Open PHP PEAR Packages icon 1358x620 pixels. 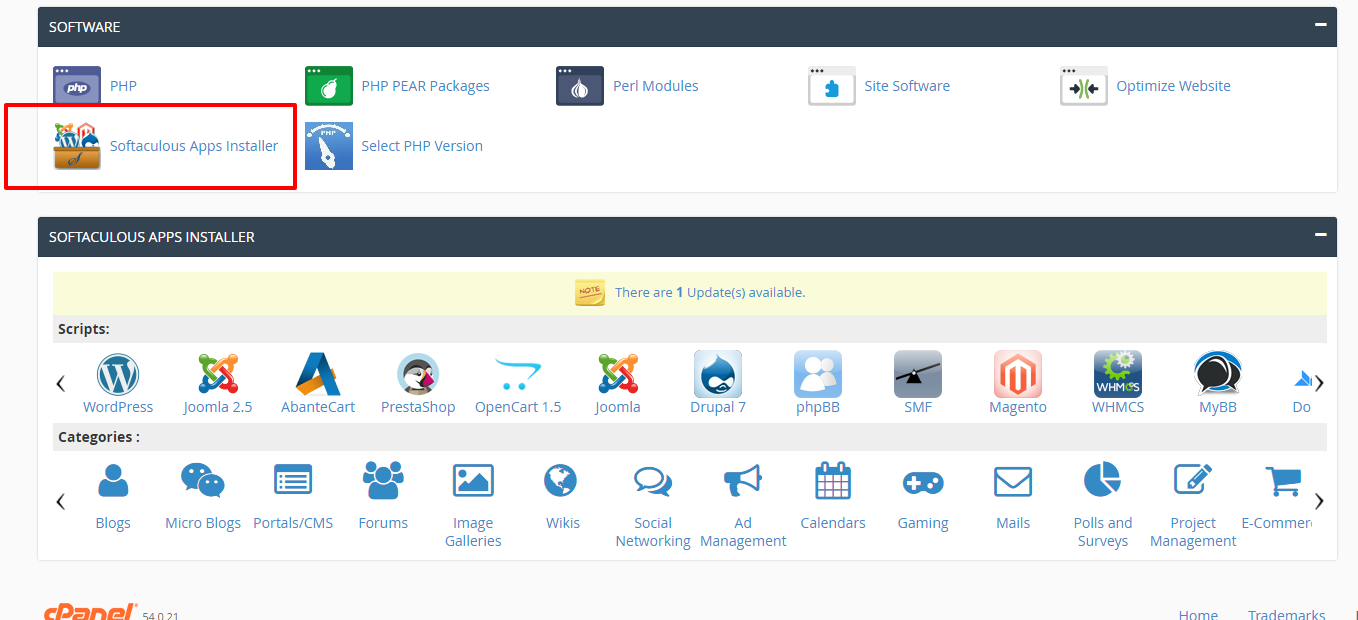pos(329,86)
